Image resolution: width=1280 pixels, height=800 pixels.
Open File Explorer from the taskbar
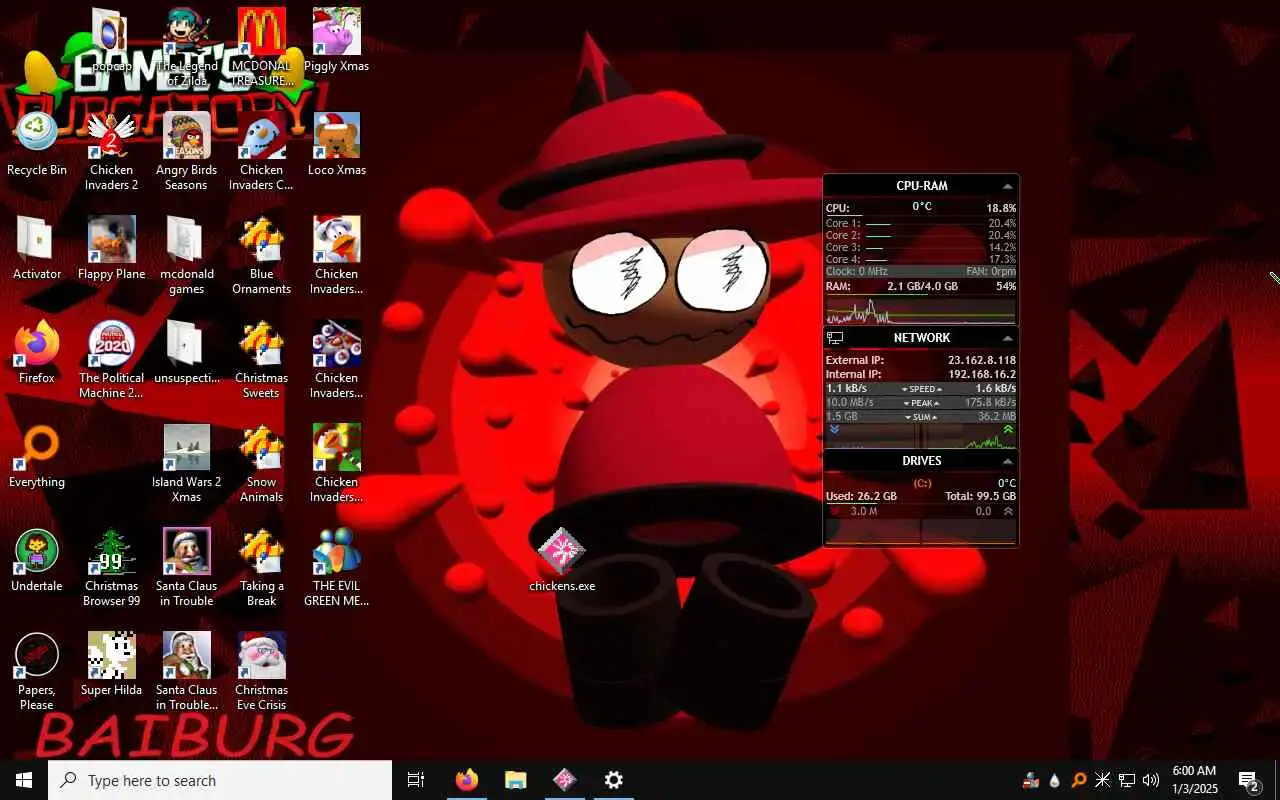click(x=515, y=780)
